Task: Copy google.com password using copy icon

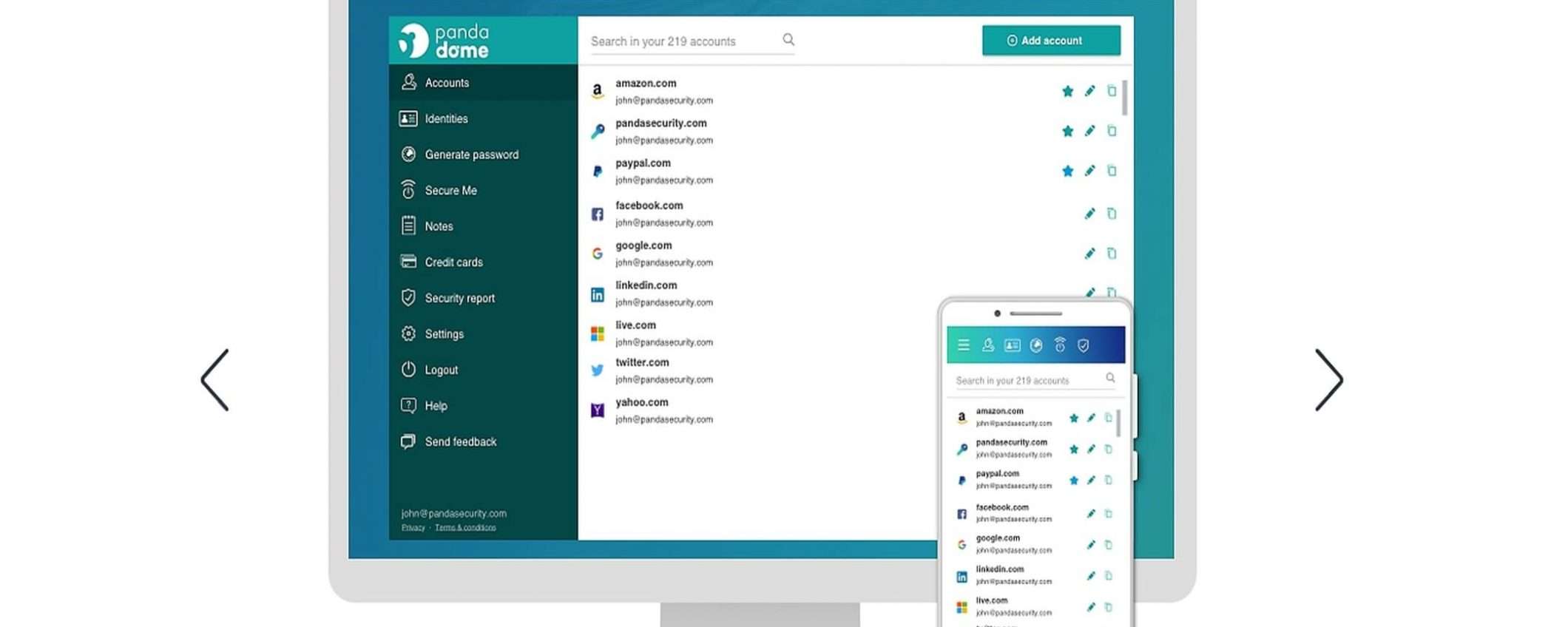Action: [1112, 254]
